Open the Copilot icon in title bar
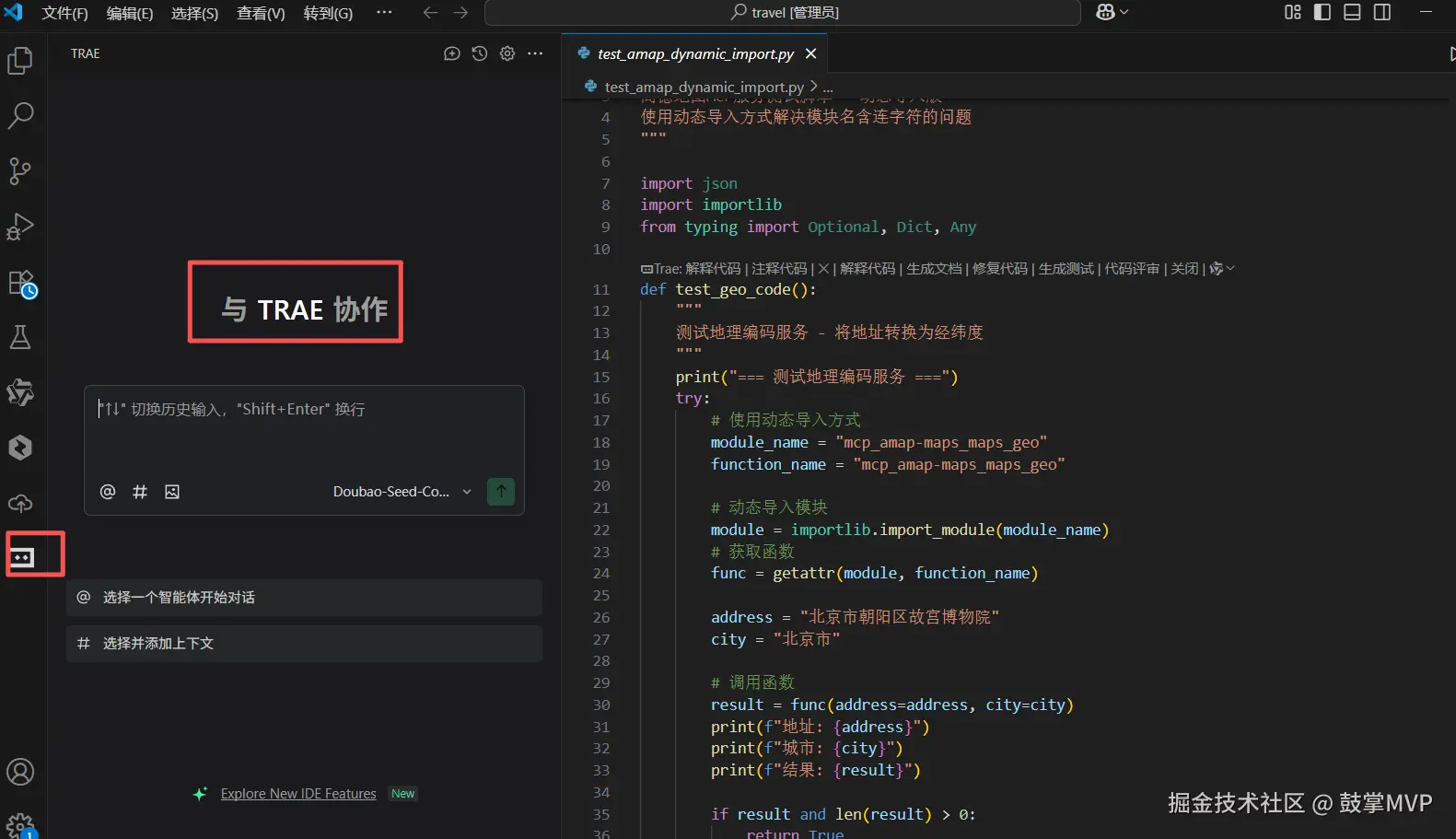 pyautogui.click(x=1106, y=12)
